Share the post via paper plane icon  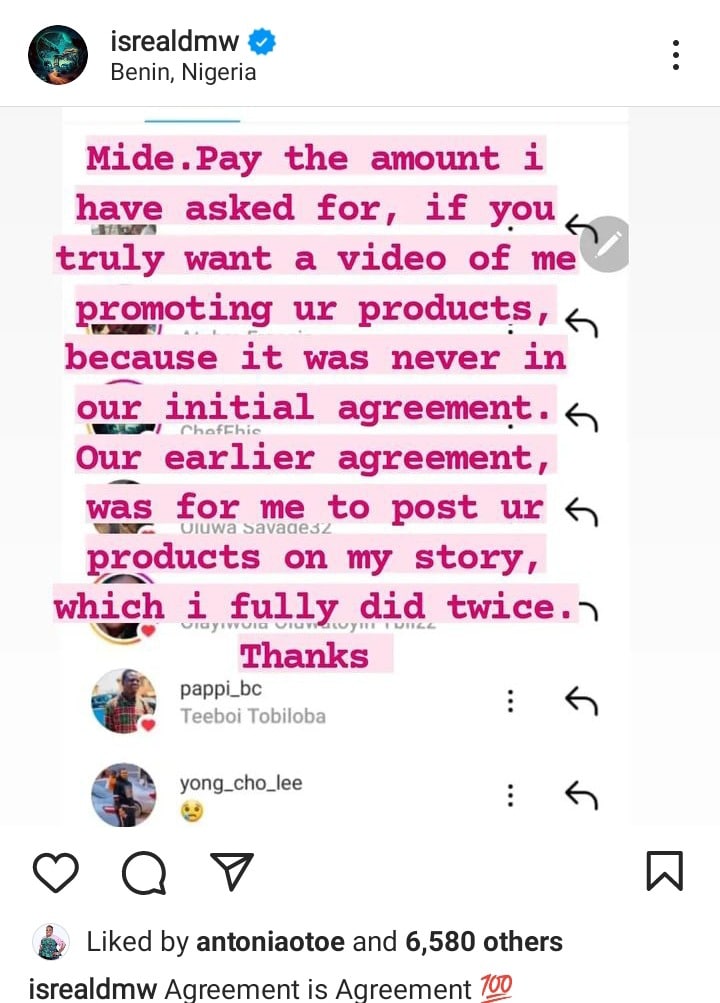(232, 872)
